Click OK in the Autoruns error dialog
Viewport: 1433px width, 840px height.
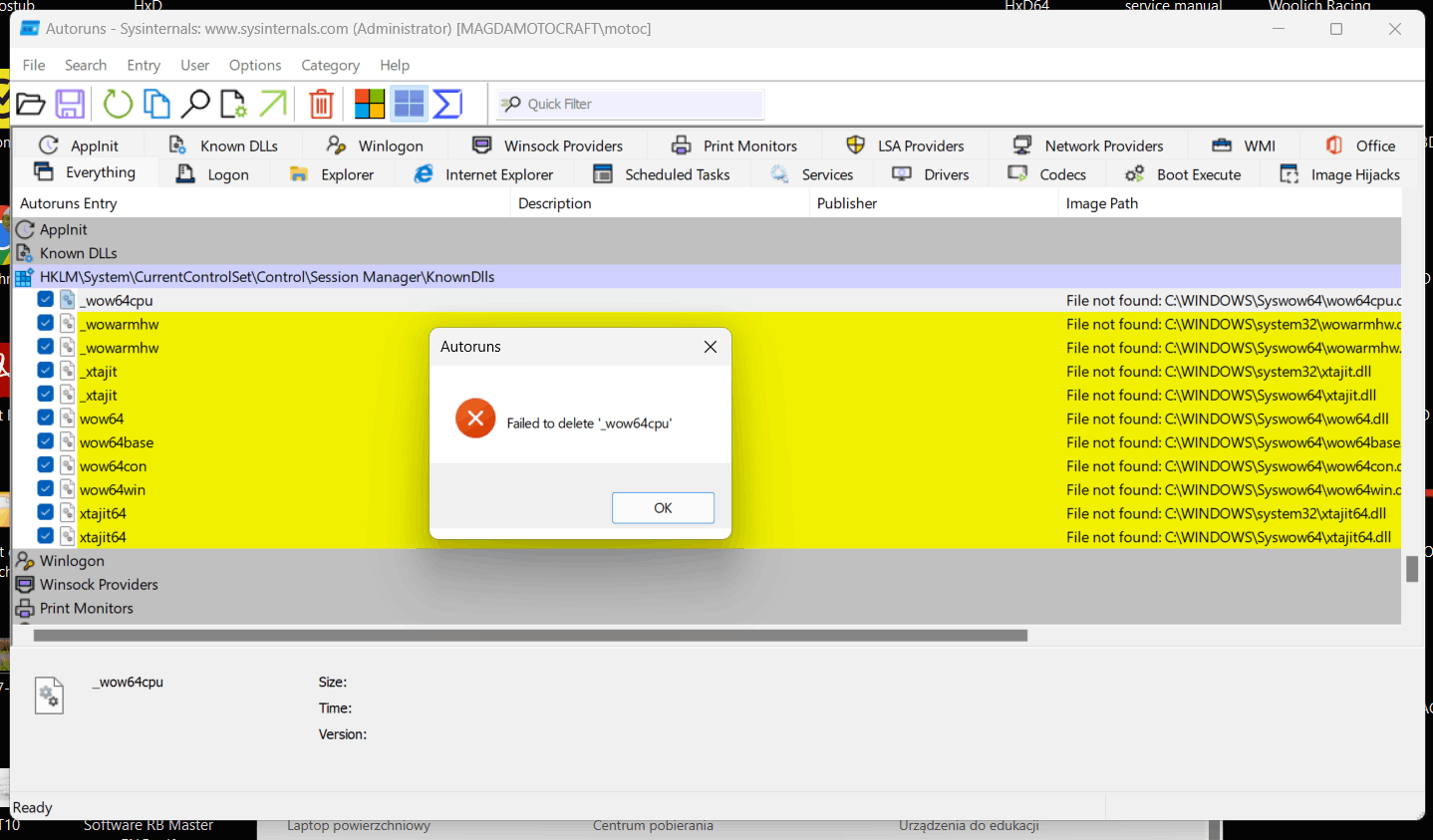coord(663,507)
